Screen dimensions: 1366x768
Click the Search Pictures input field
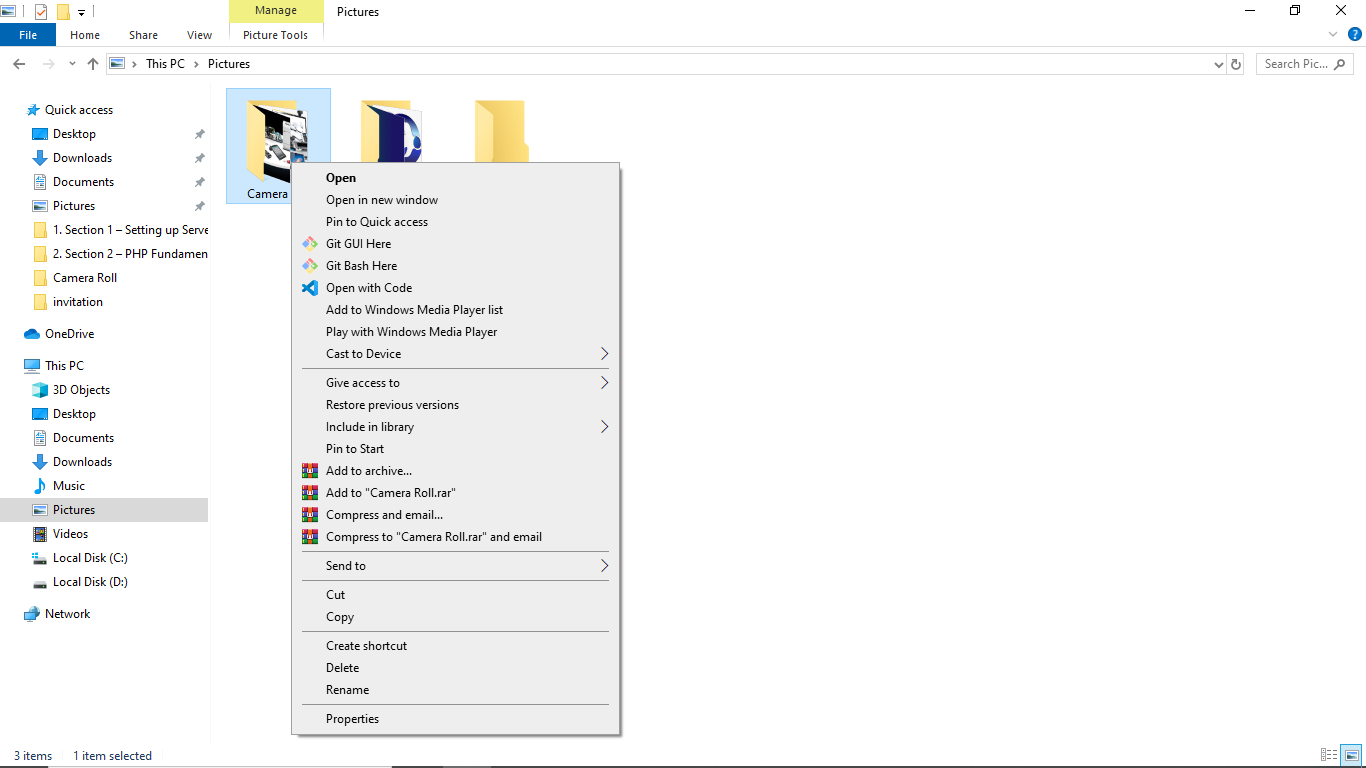pos(1304,64)
